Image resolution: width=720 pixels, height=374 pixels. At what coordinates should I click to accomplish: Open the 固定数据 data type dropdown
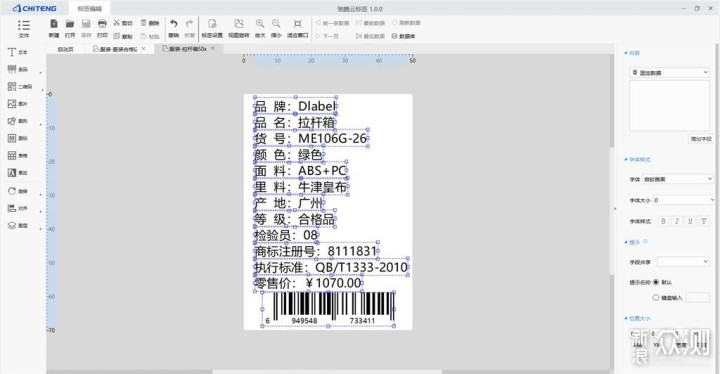pyautogui.click(x=669, y=73)
